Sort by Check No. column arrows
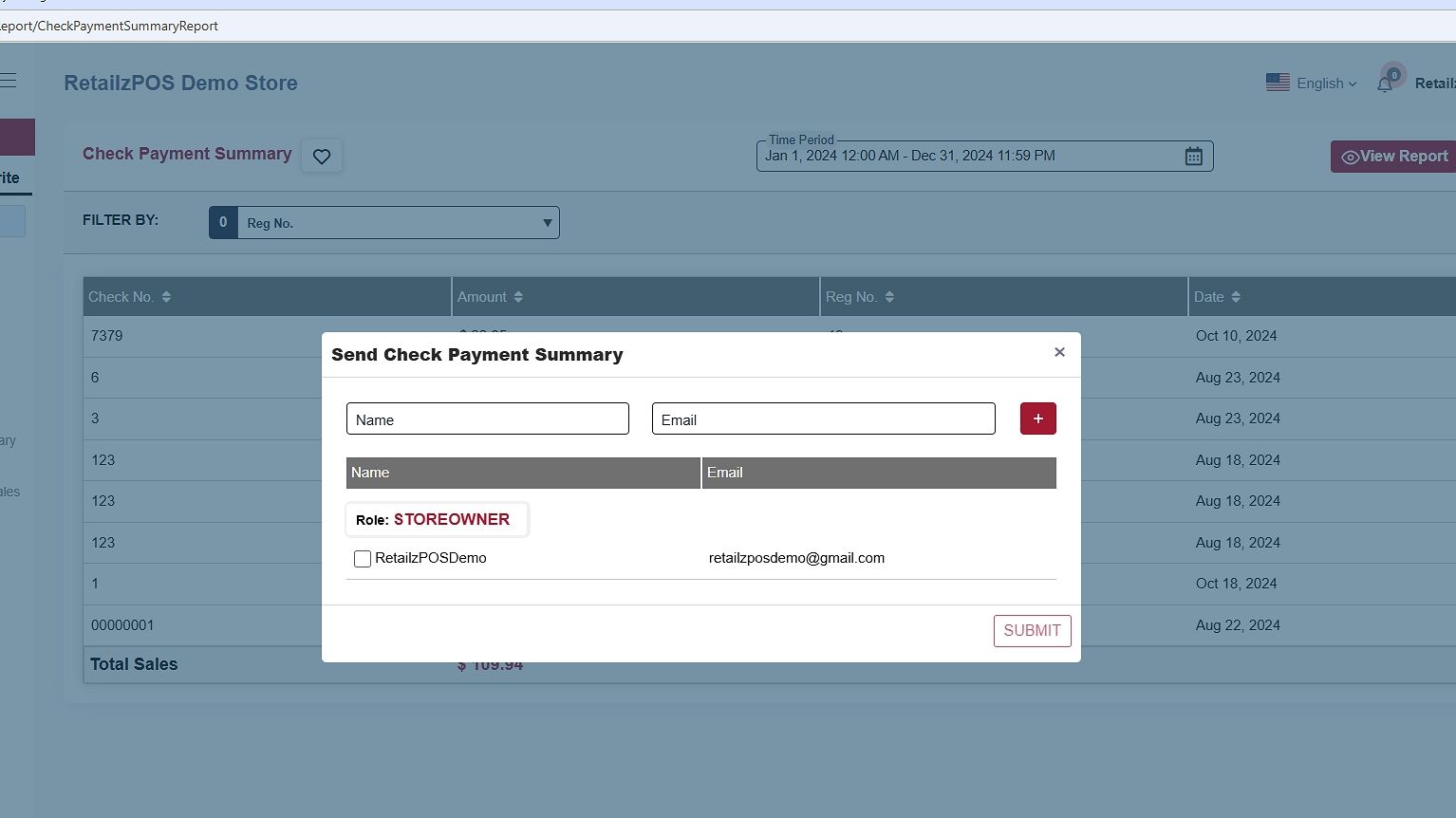The height and width of the screenshot is (818, 1456). 166,297
